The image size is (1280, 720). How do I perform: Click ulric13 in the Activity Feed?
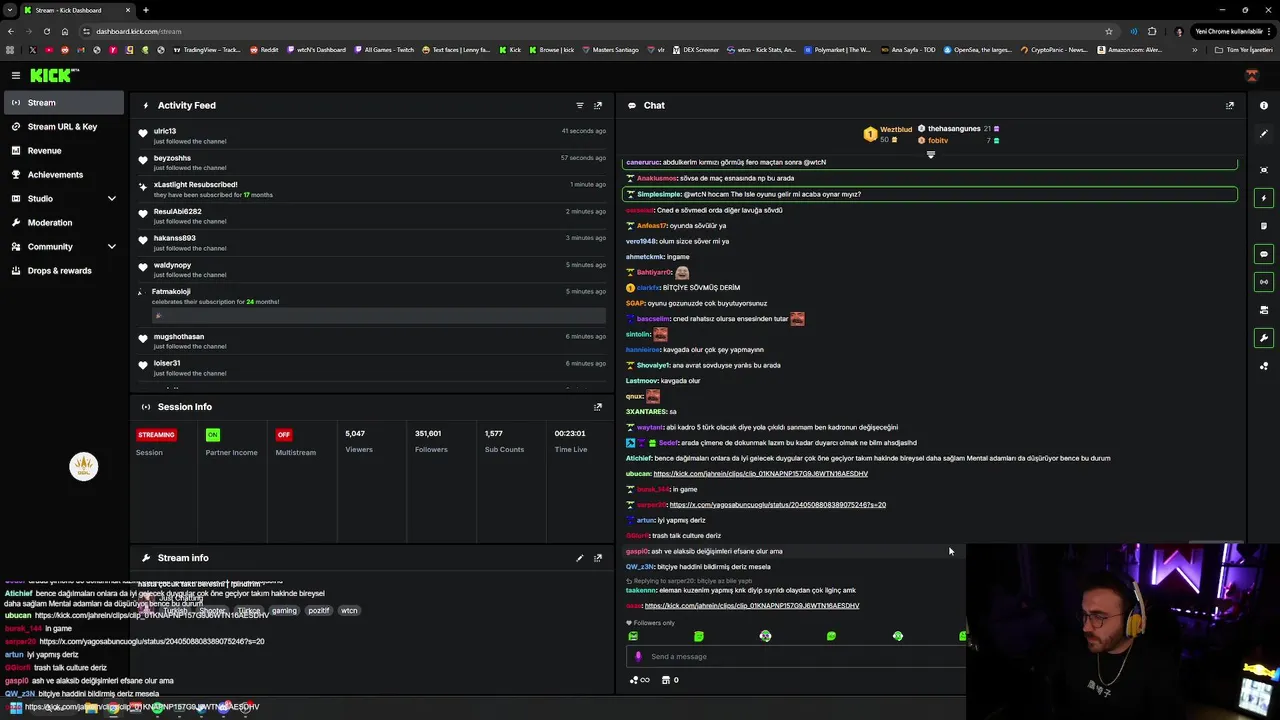[x=165, y=131]
